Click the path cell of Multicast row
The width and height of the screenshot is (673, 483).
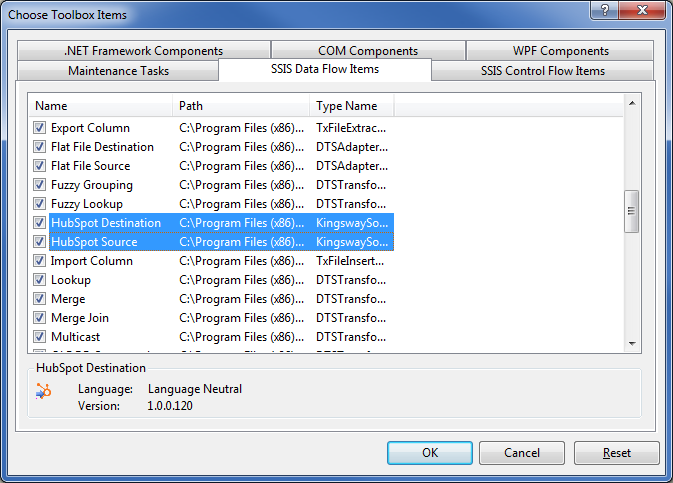pos(242,337)
